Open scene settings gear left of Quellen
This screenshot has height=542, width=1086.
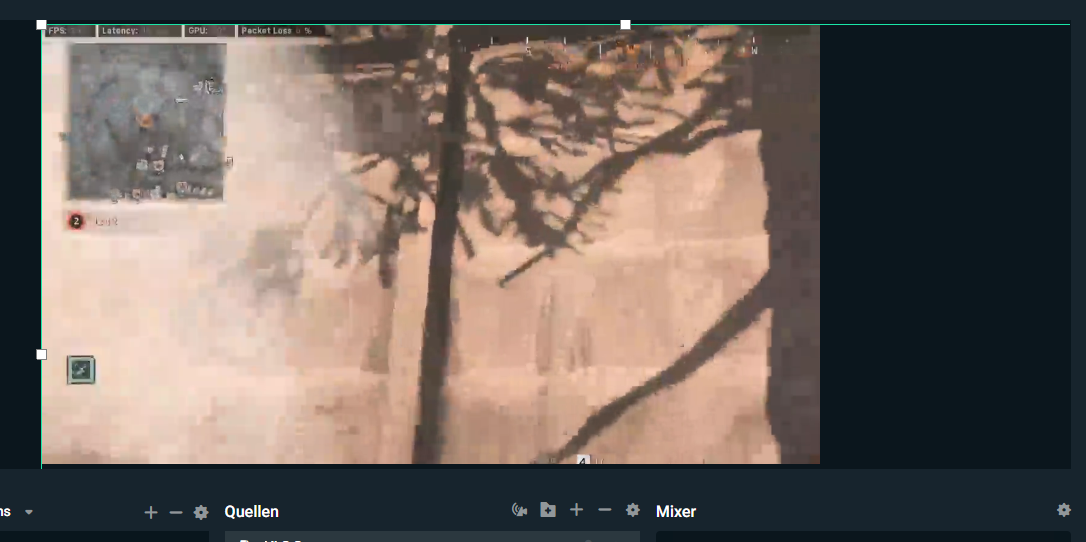[x=201, y=512]
